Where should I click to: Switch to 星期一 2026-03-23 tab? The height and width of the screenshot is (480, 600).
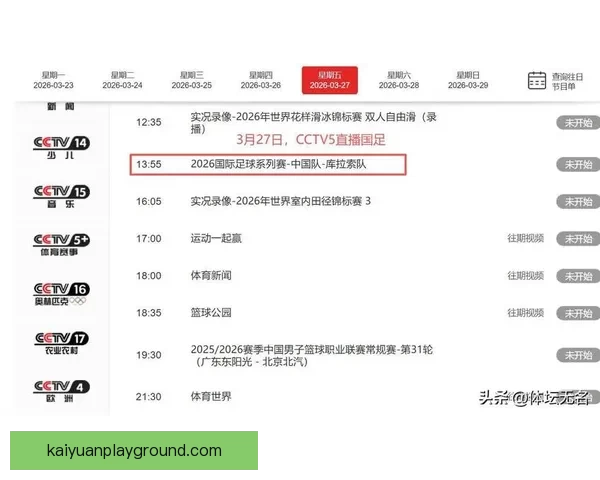53,80
